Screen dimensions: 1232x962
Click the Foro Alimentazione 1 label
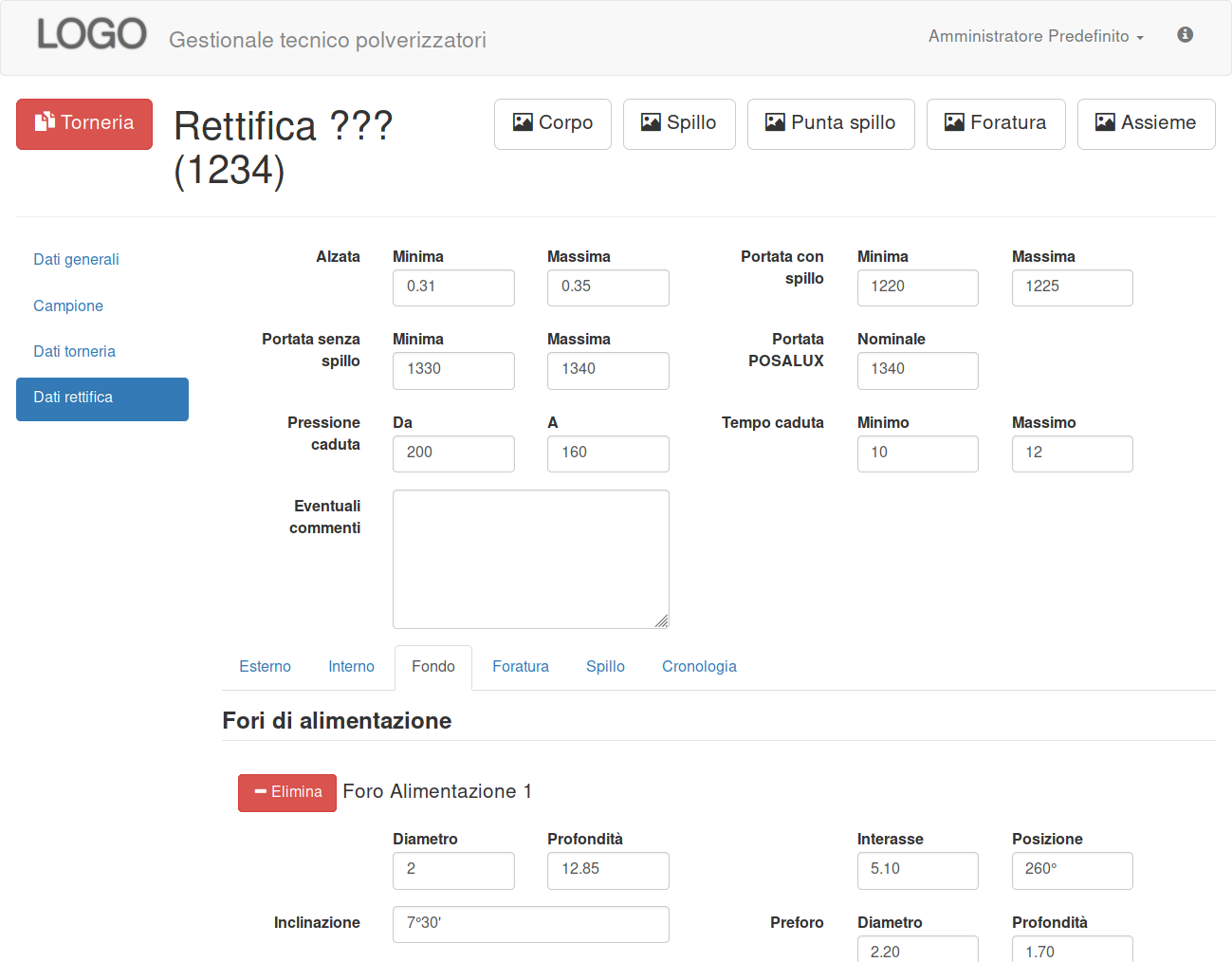437,792
